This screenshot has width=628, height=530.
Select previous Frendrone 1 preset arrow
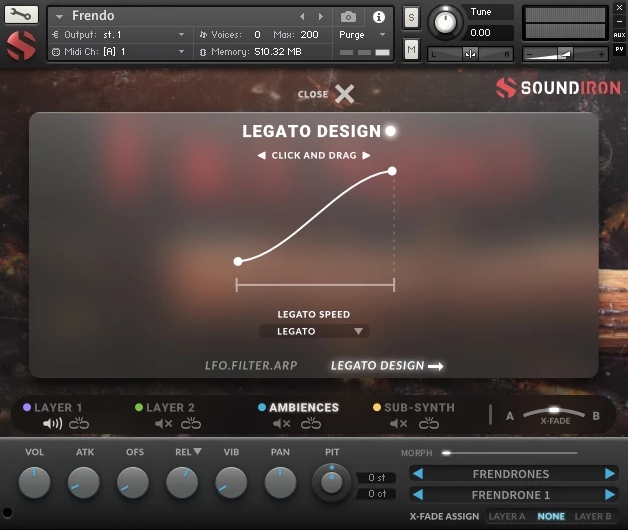[x=418, y=494]
